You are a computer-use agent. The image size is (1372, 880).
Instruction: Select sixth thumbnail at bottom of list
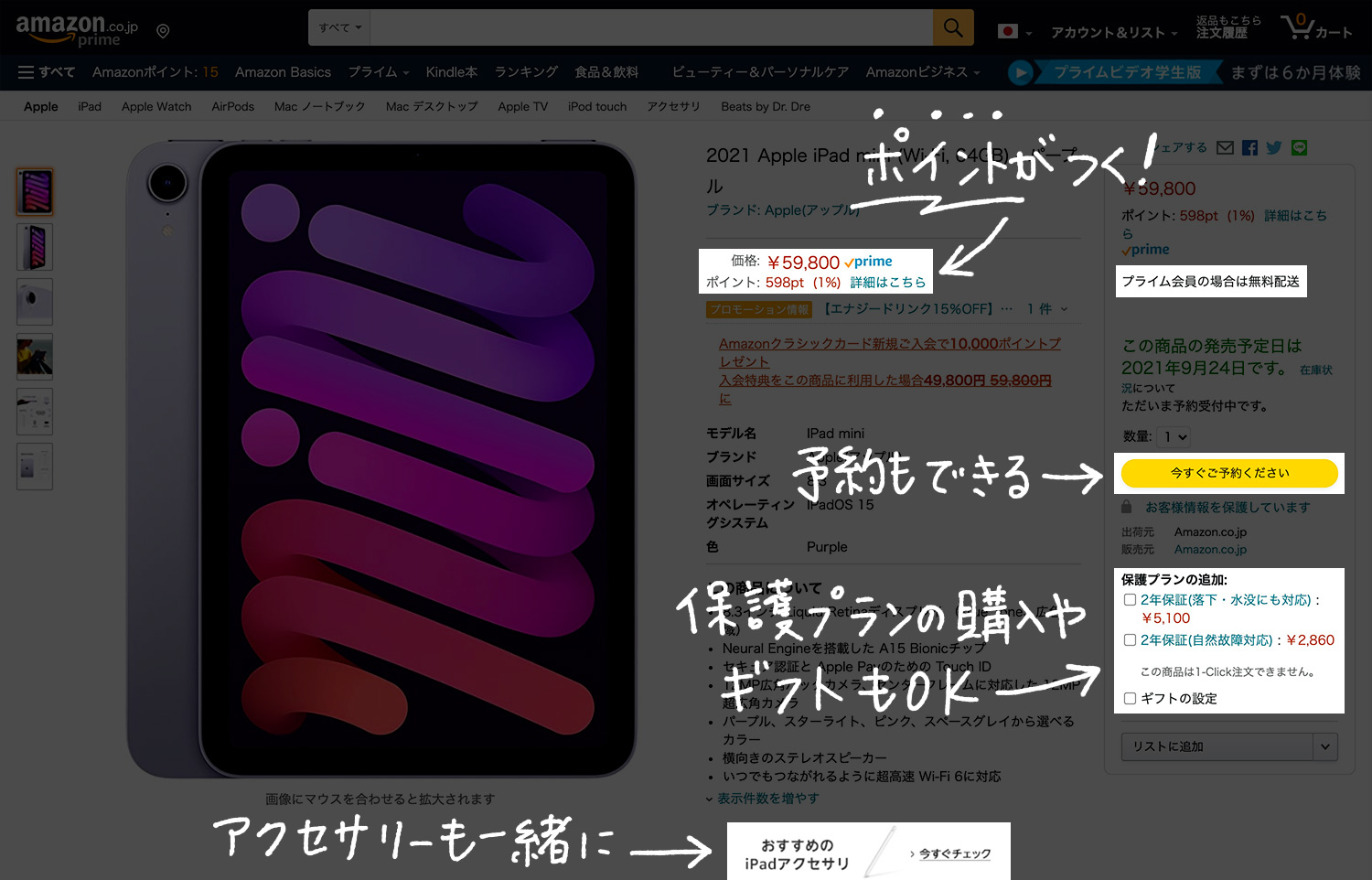click(x=35, y=467)
